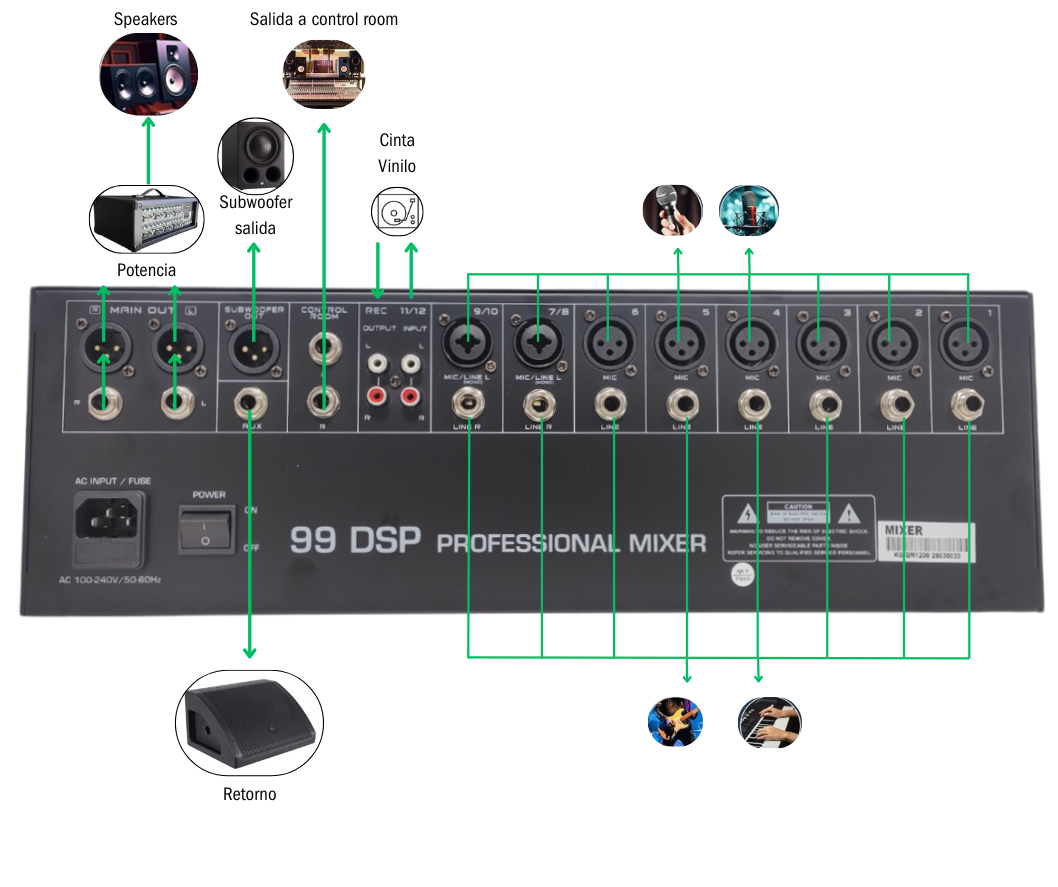The width and height of the screenshot is (1058, 887).
Task: Click the MIXER barcode sticker
Action: tap(926, 541)
